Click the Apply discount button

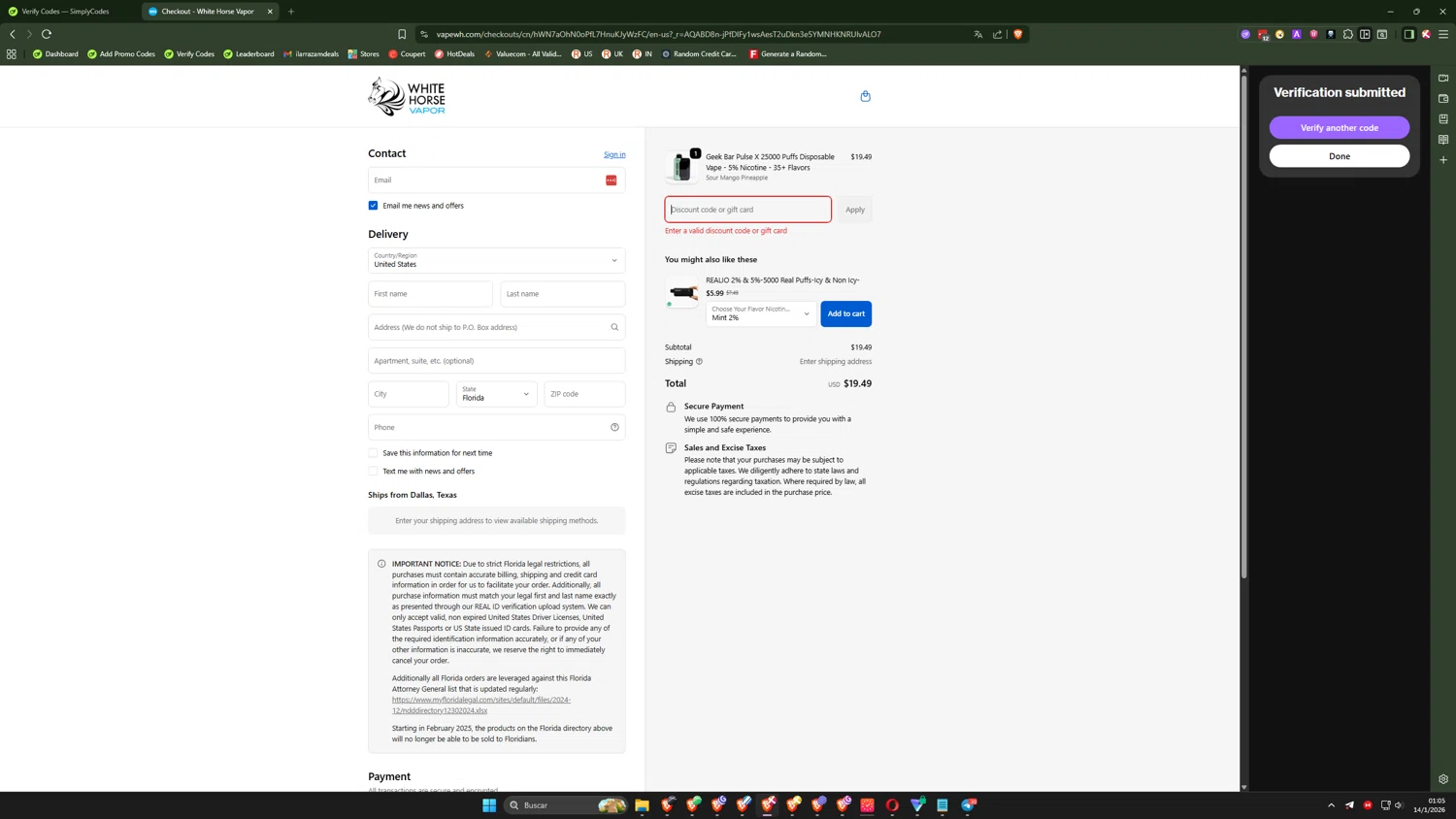(x=855, y=210)
